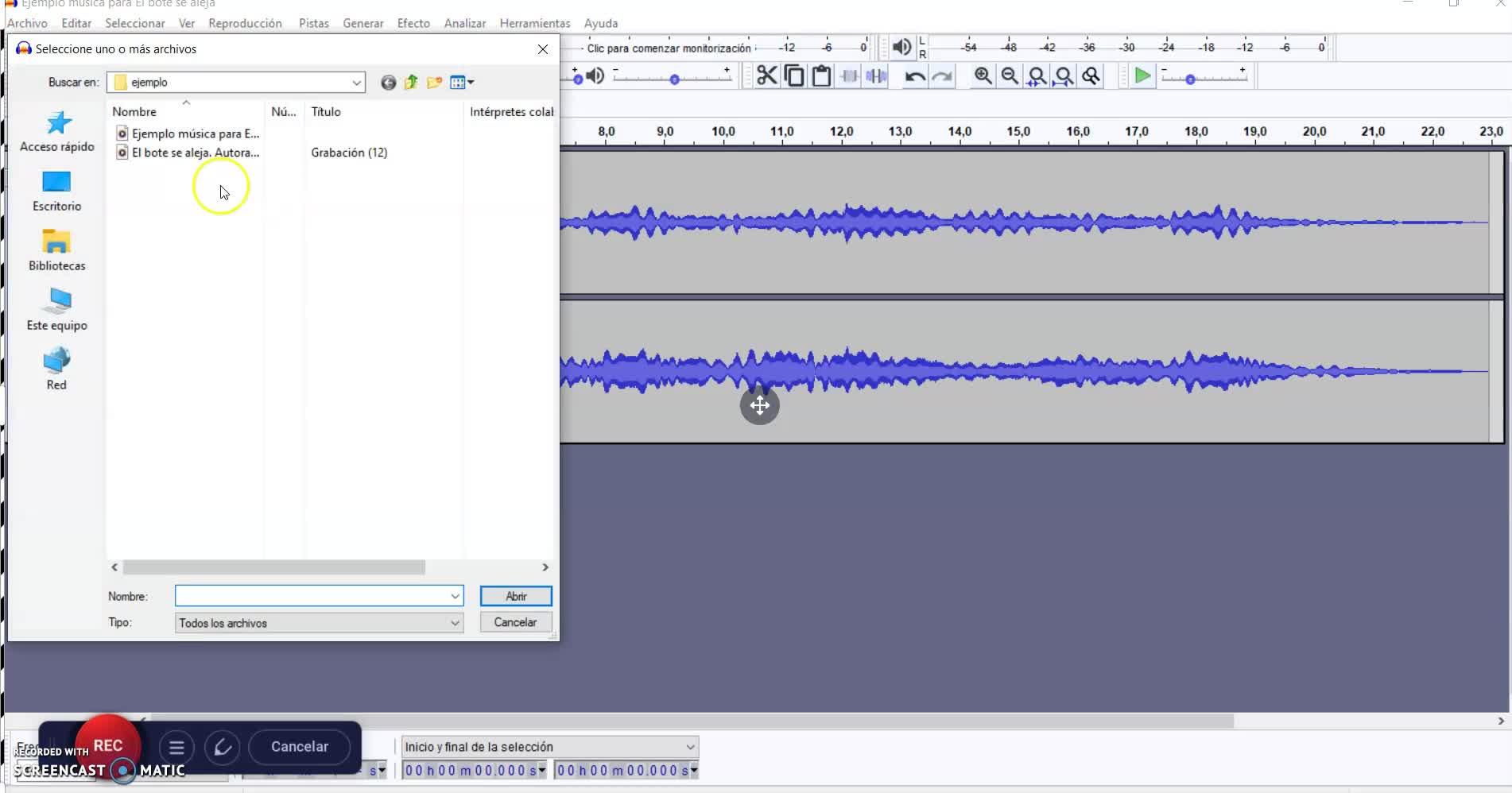Click the Create New Folder icon
The image size is (1512, 793).
click(434, 83)
